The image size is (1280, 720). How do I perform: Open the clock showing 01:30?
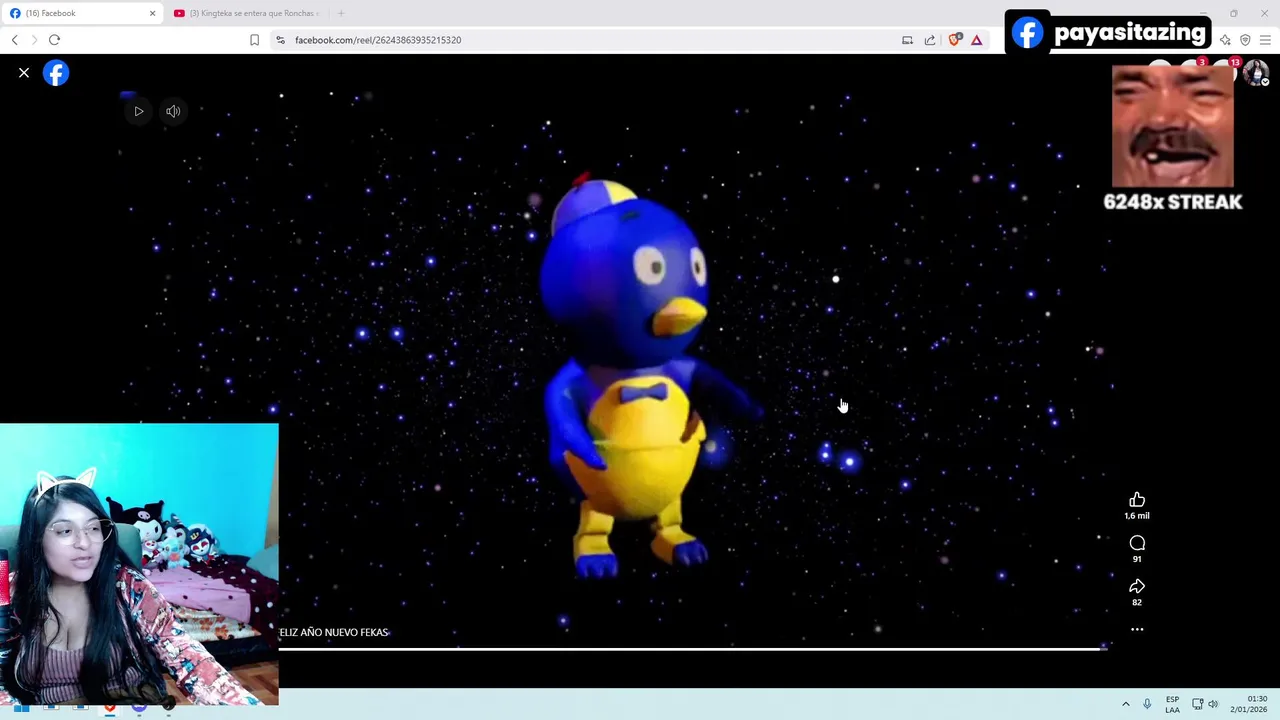tap(1249, 704)
